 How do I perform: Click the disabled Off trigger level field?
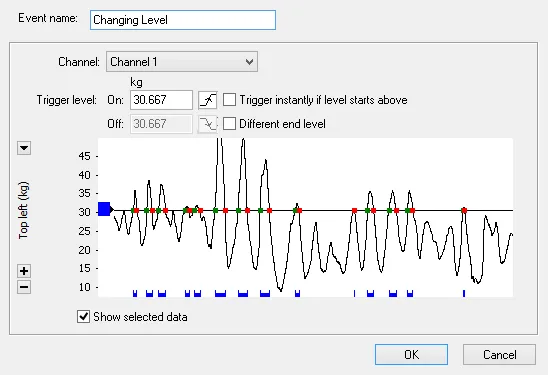[x=161, y=124]
